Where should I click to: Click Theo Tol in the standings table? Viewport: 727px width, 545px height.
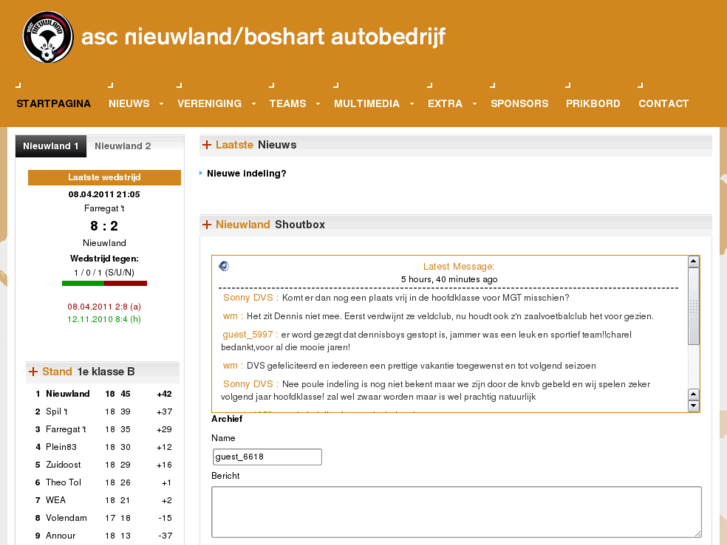[64, 482]
